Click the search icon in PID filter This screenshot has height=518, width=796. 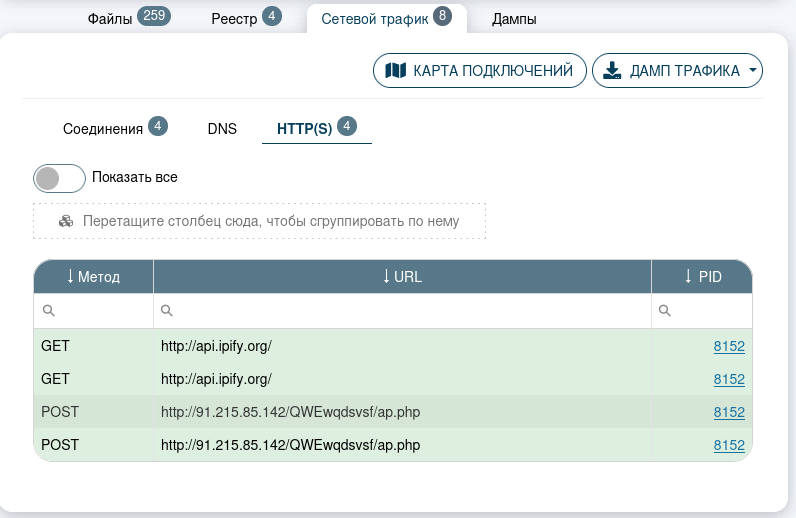pos(665,311)
